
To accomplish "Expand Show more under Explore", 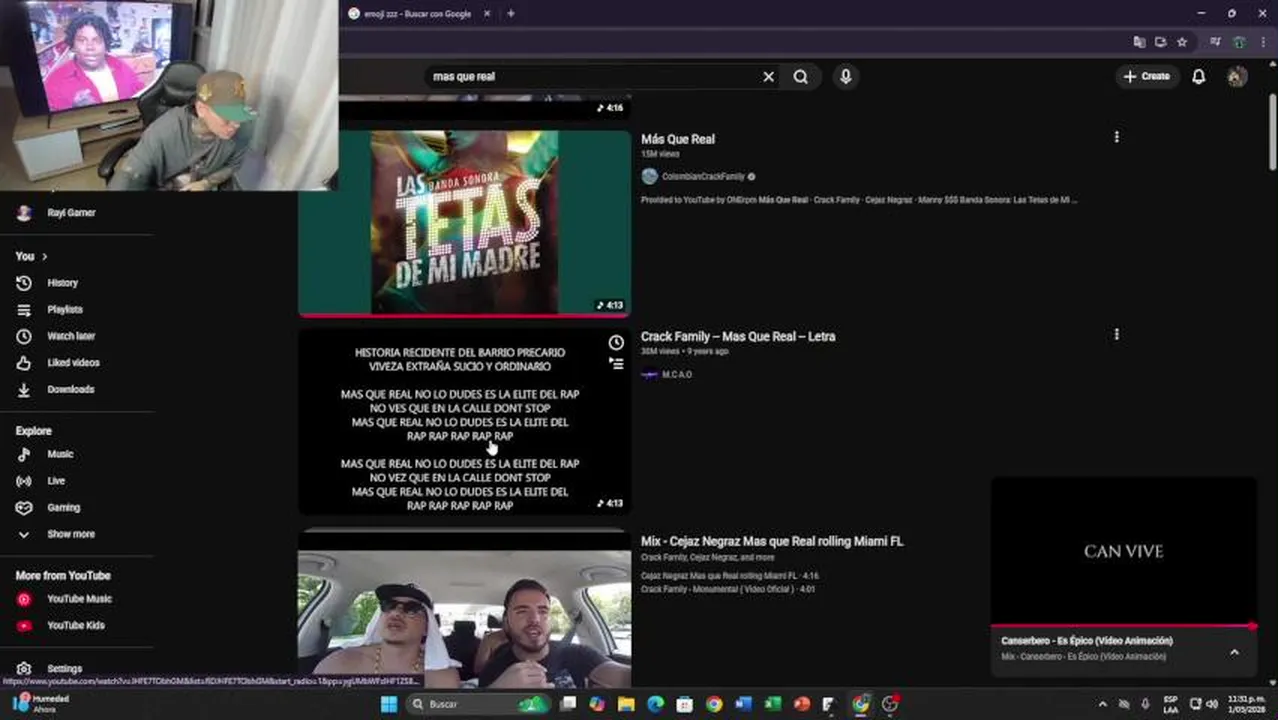I will [x=71, y=534].
